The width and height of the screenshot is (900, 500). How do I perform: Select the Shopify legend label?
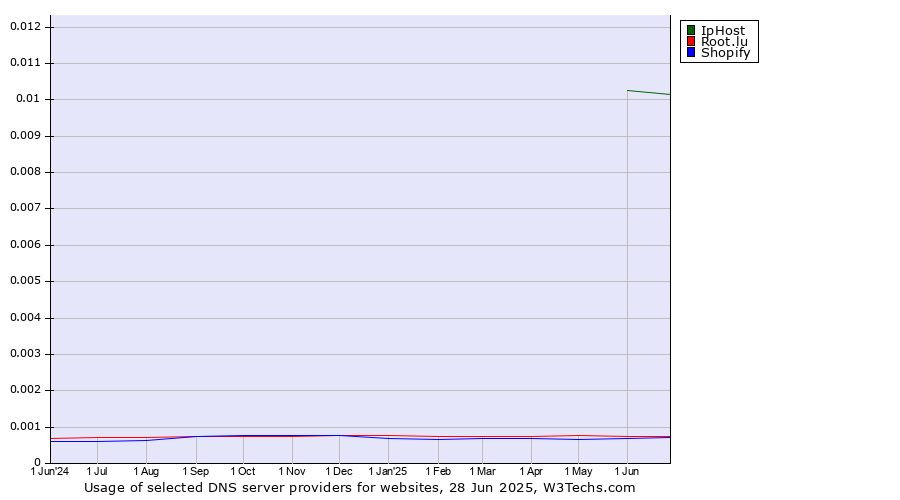pyautogui.click(x=726, y=53)
